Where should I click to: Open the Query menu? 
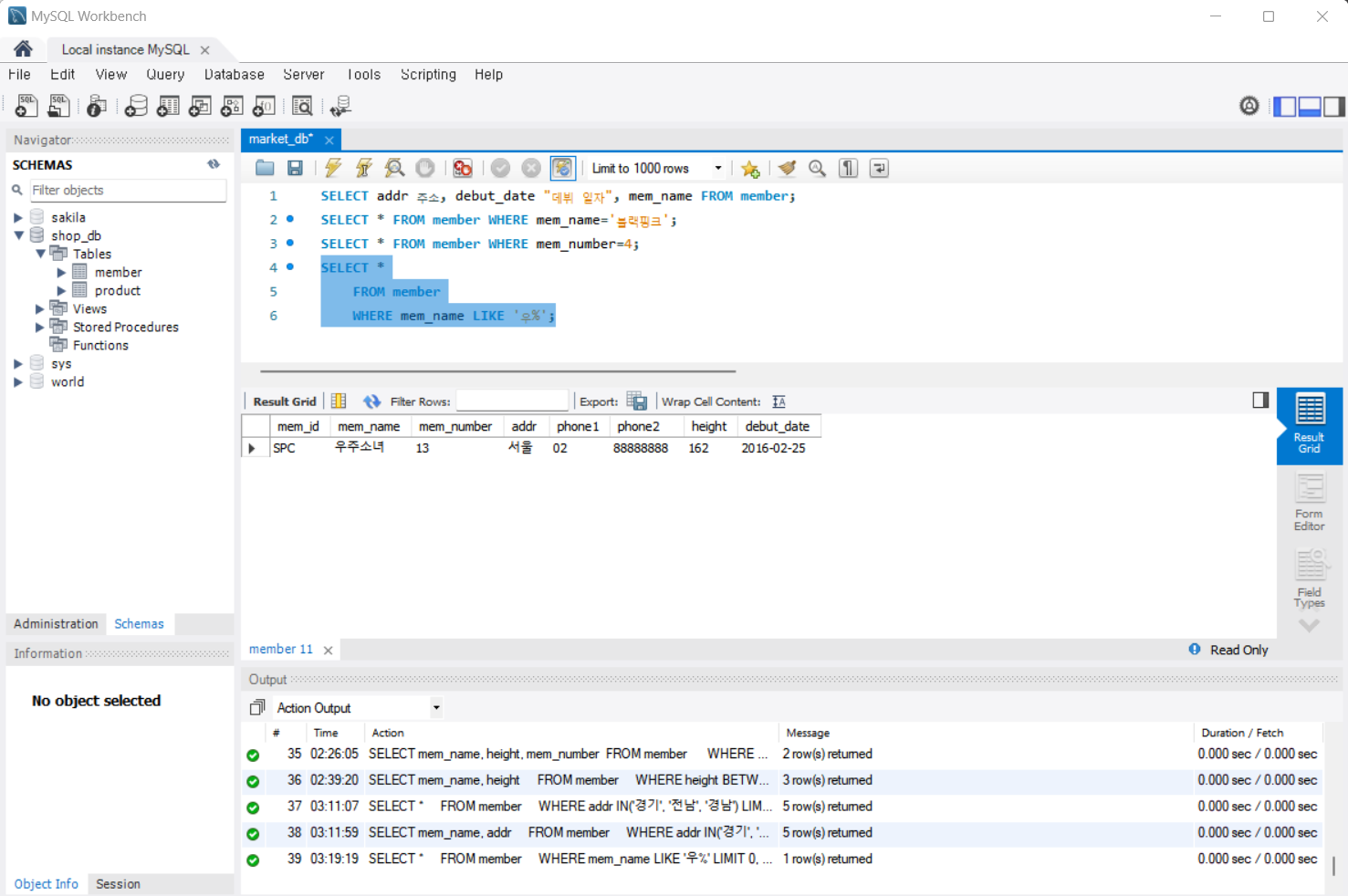[x=165, y=75]
